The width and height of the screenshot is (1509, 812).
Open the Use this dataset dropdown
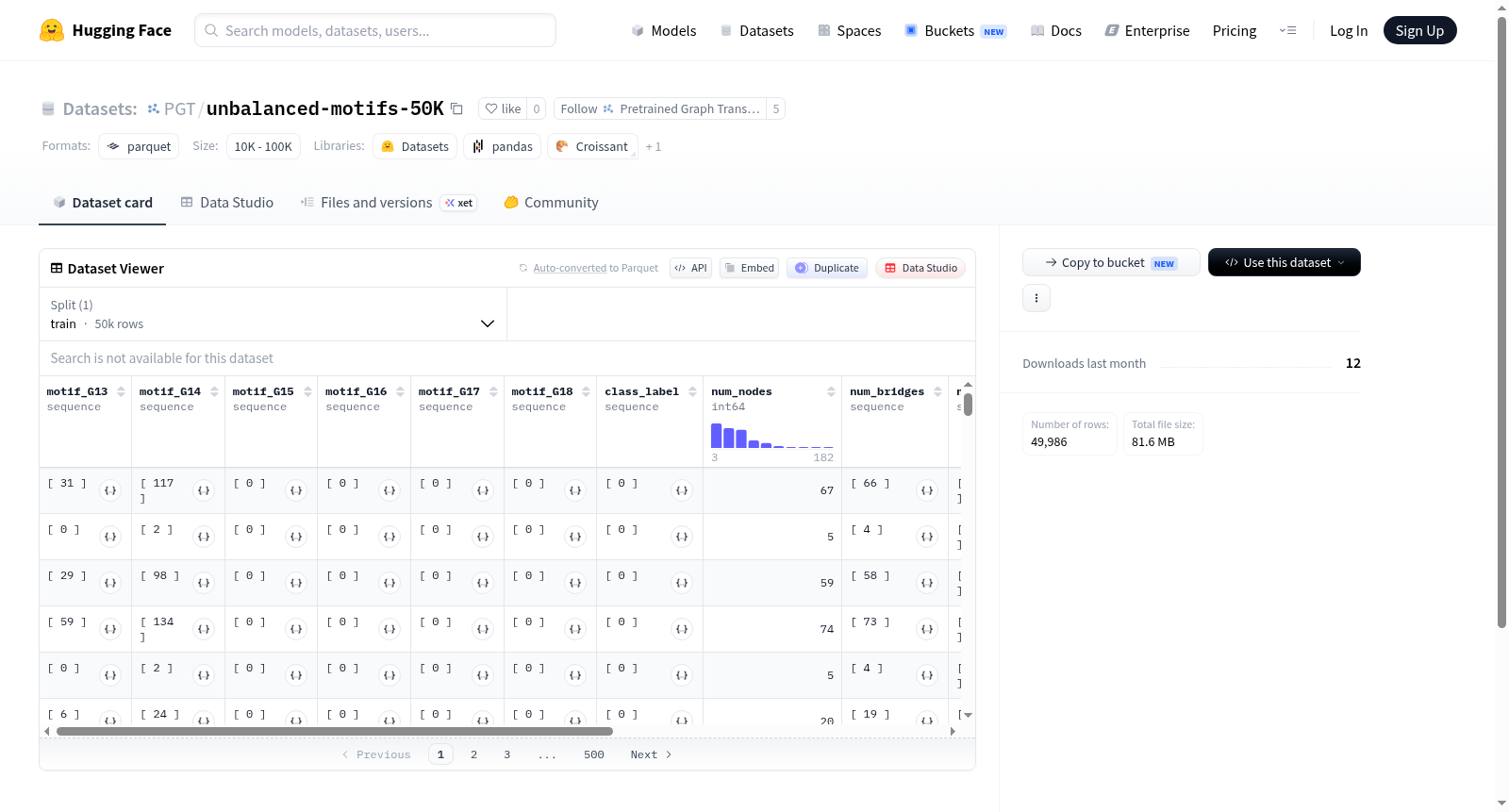(x=1284, y=262)
